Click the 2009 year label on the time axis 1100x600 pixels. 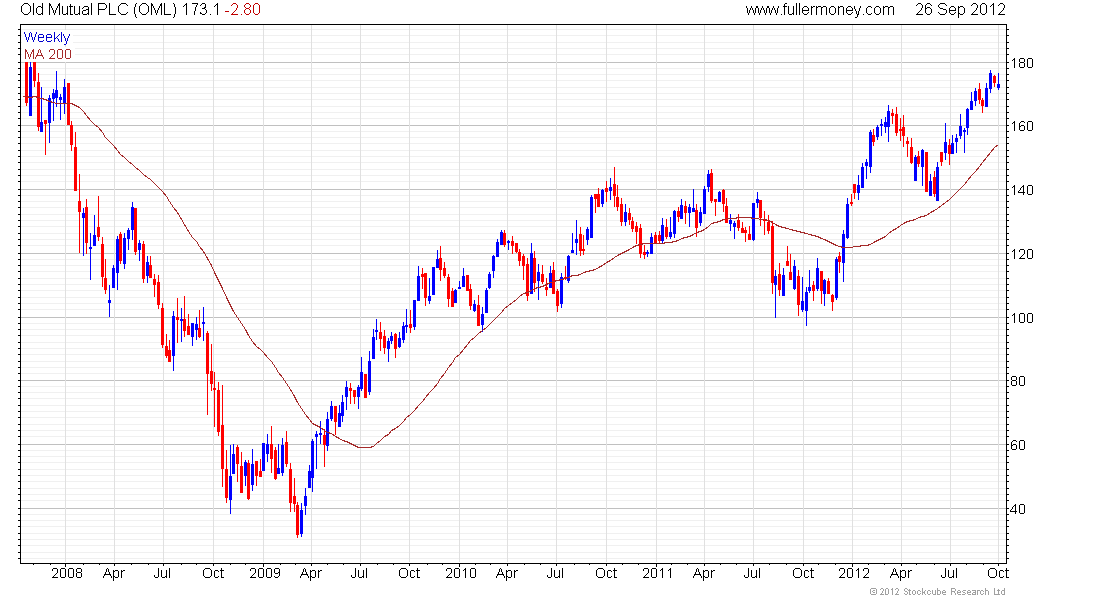pos(264,573)
